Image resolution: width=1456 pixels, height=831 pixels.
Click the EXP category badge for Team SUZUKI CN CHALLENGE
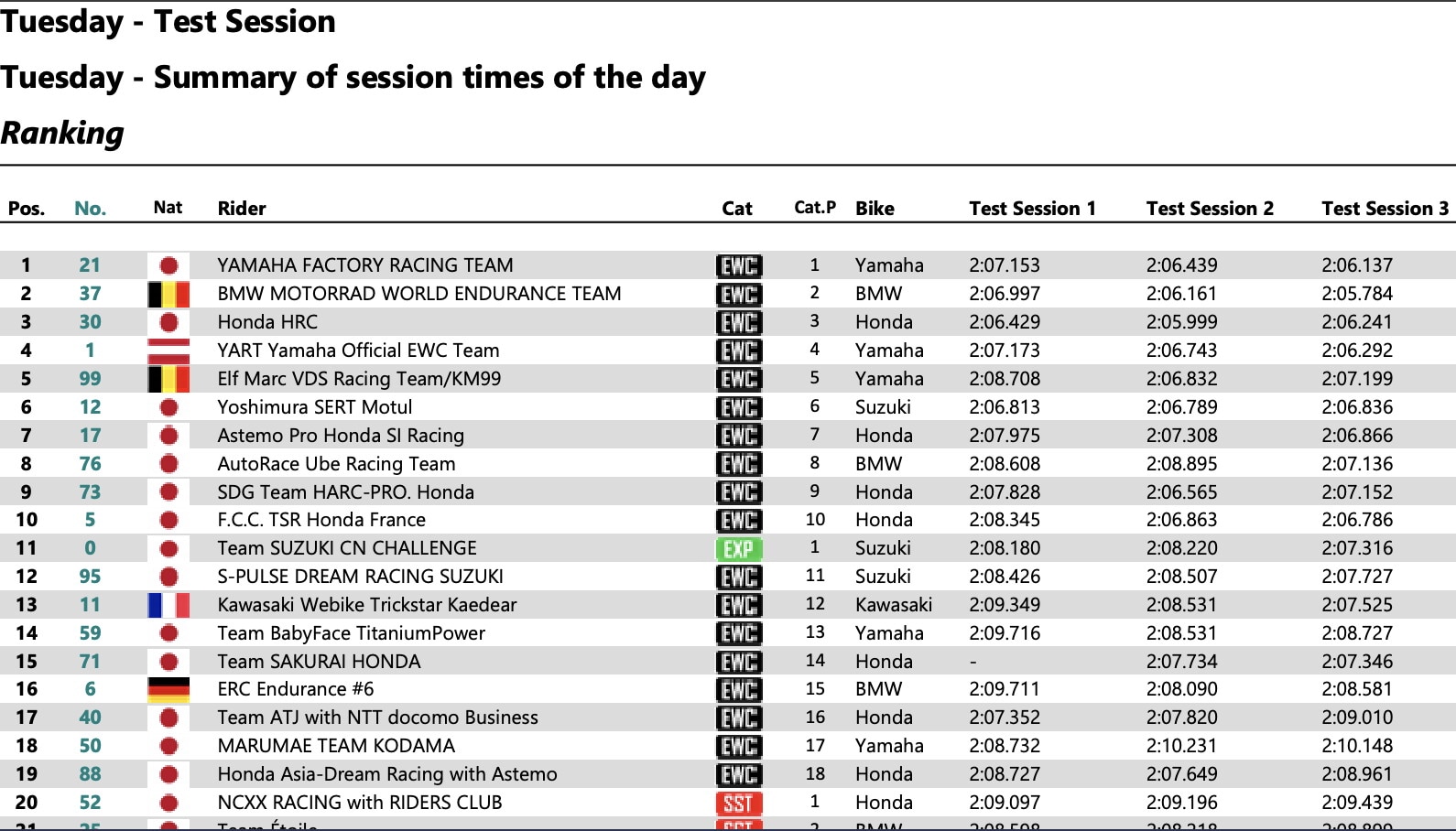(x=738, y=548)
